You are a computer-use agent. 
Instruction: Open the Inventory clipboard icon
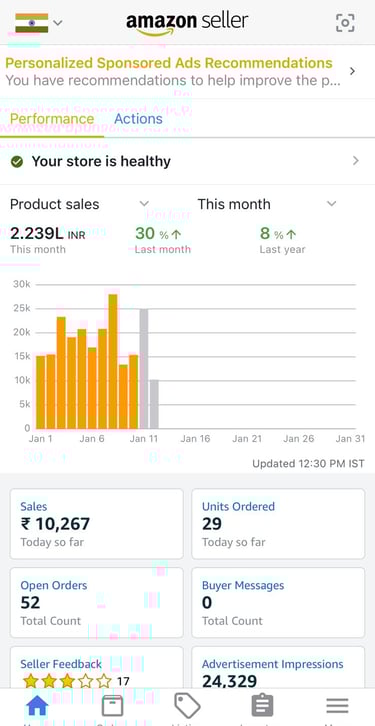coord(262,706)
